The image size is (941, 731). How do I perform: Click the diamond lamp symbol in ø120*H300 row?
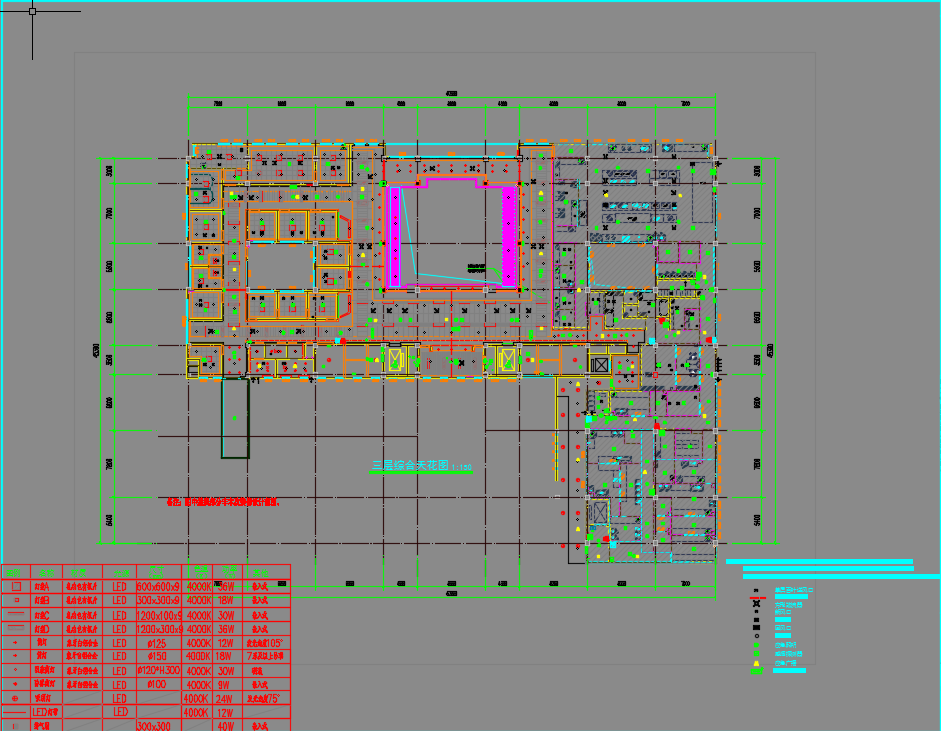pos(16,670)
